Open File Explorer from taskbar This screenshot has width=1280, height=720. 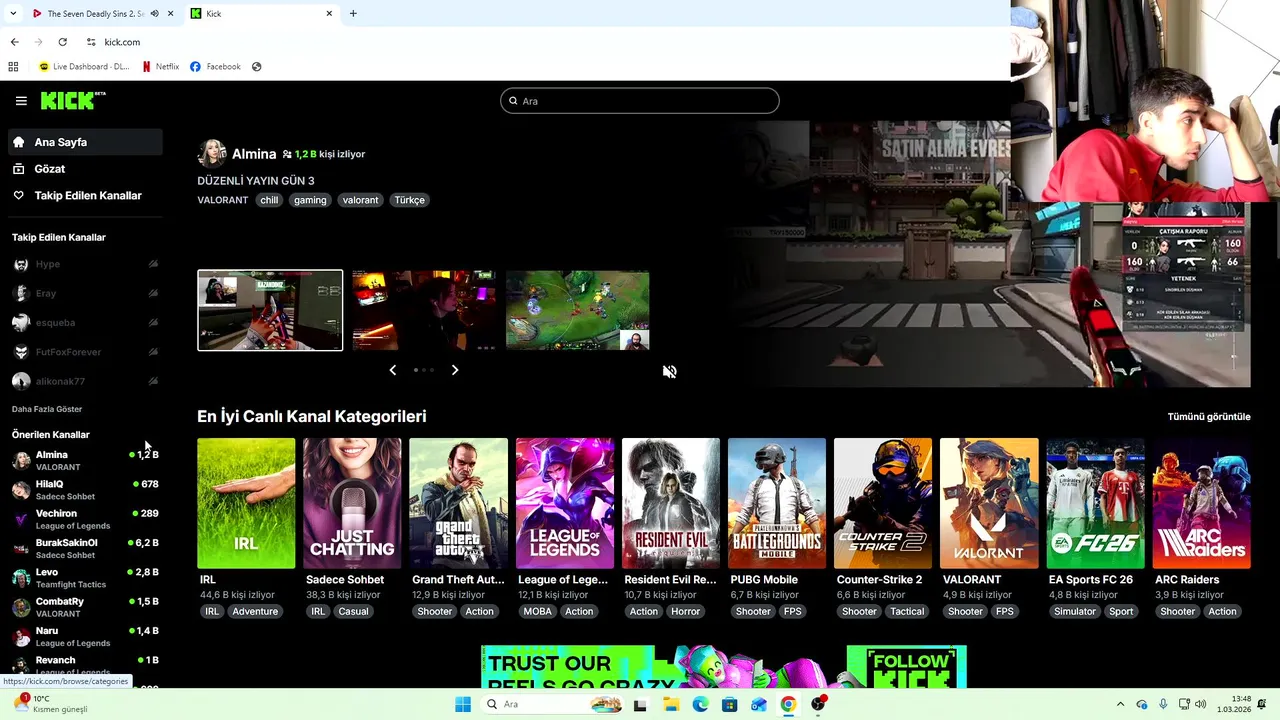[671, 704]
